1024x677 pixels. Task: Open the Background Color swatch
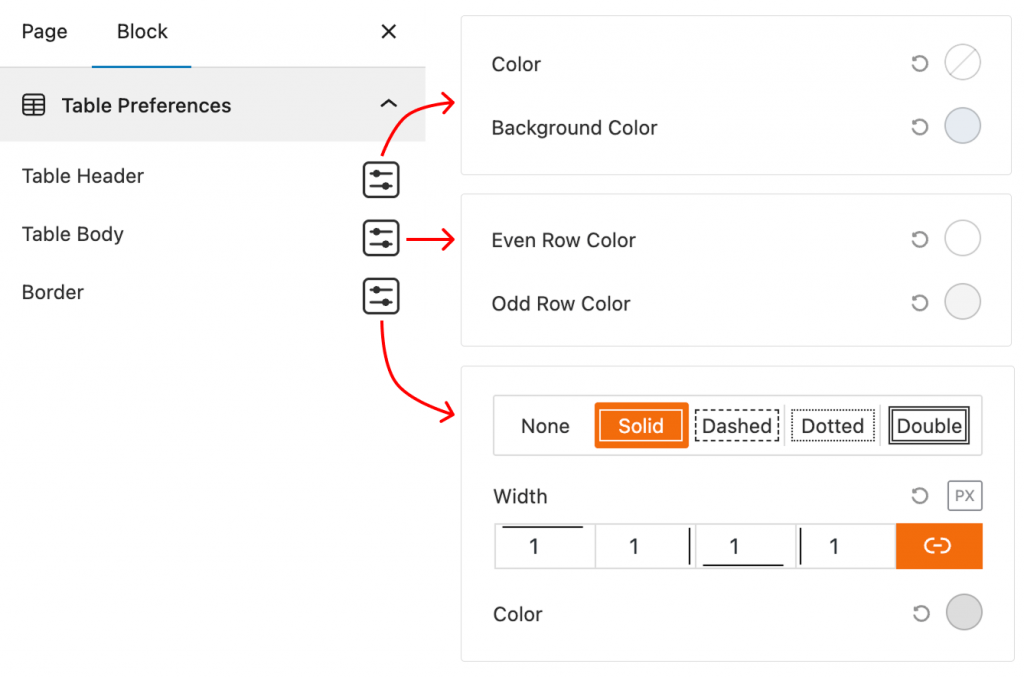coord(962,127)
